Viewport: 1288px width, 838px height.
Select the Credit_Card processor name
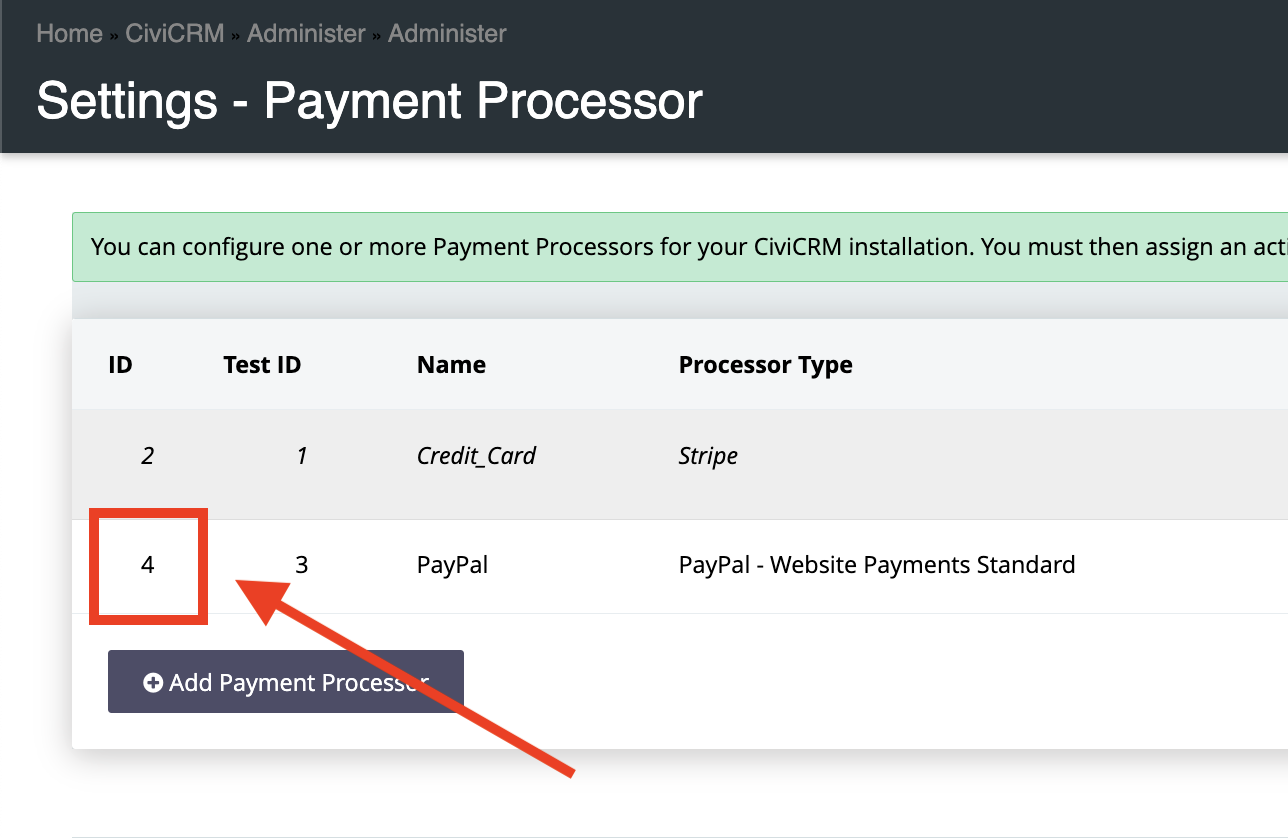pos(476,456)
